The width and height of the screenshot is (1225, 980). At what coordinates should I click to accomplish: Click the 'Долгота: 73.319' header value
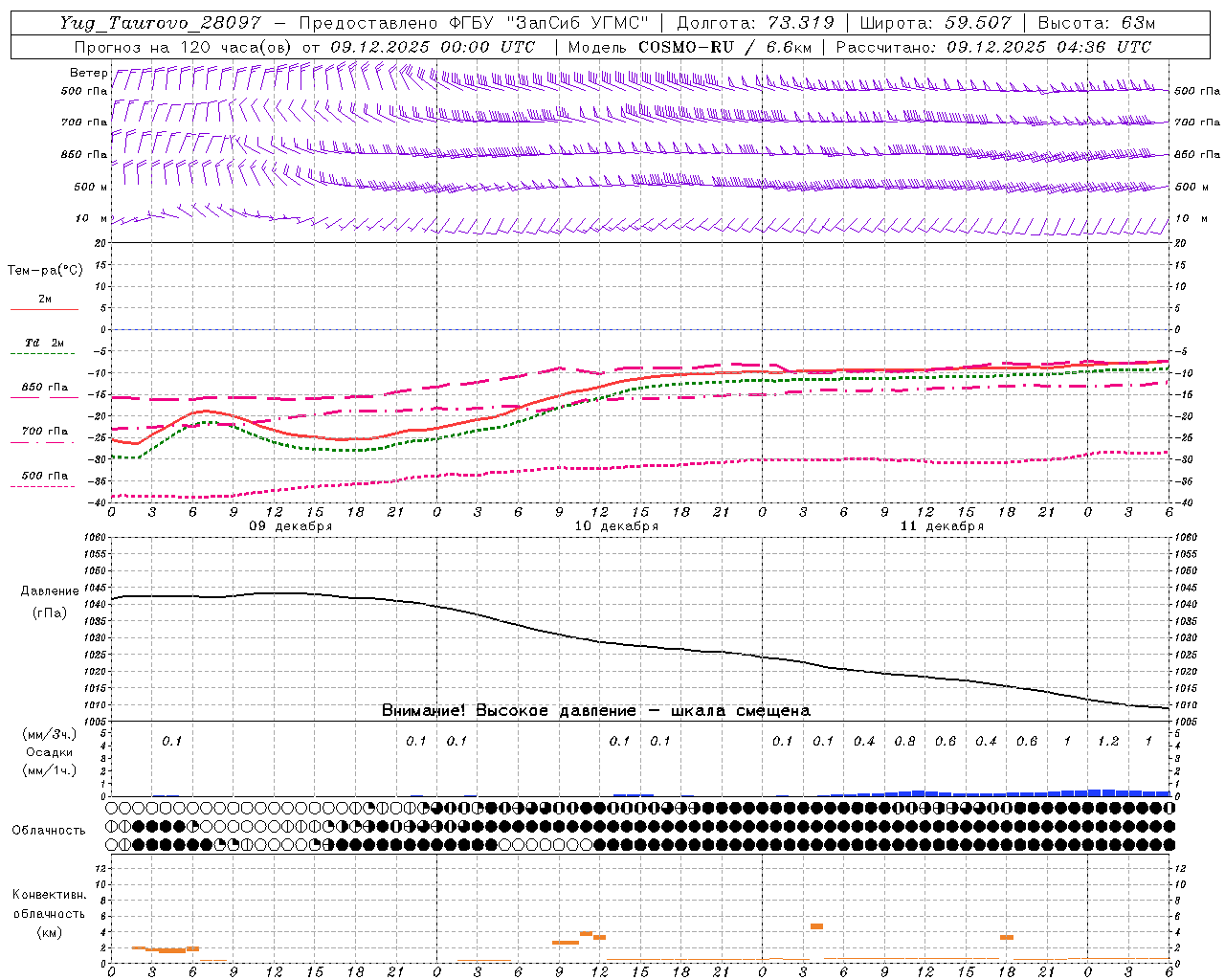click(x=755, y=23)
